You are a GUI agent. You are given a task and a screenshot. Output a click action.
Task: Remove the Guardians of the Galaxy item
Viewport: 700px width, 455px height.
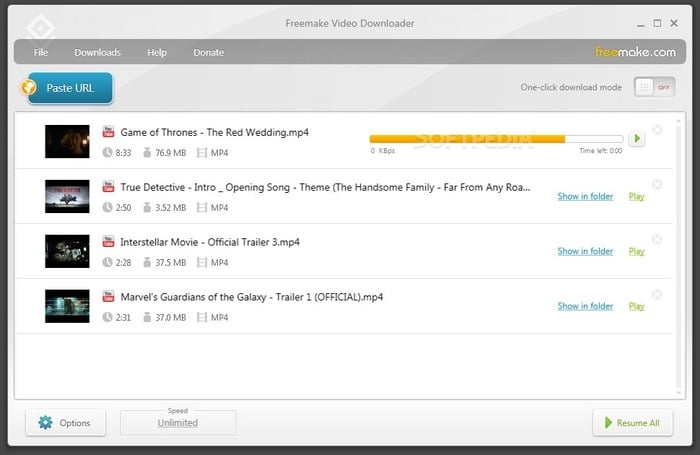point(657,294)
